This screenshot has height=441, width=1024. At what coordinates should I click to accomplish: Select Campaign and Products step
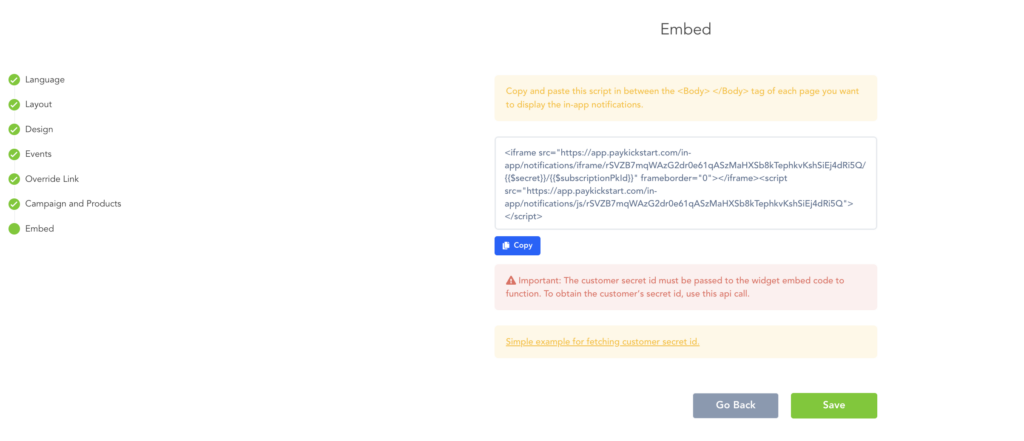(73, 204)
